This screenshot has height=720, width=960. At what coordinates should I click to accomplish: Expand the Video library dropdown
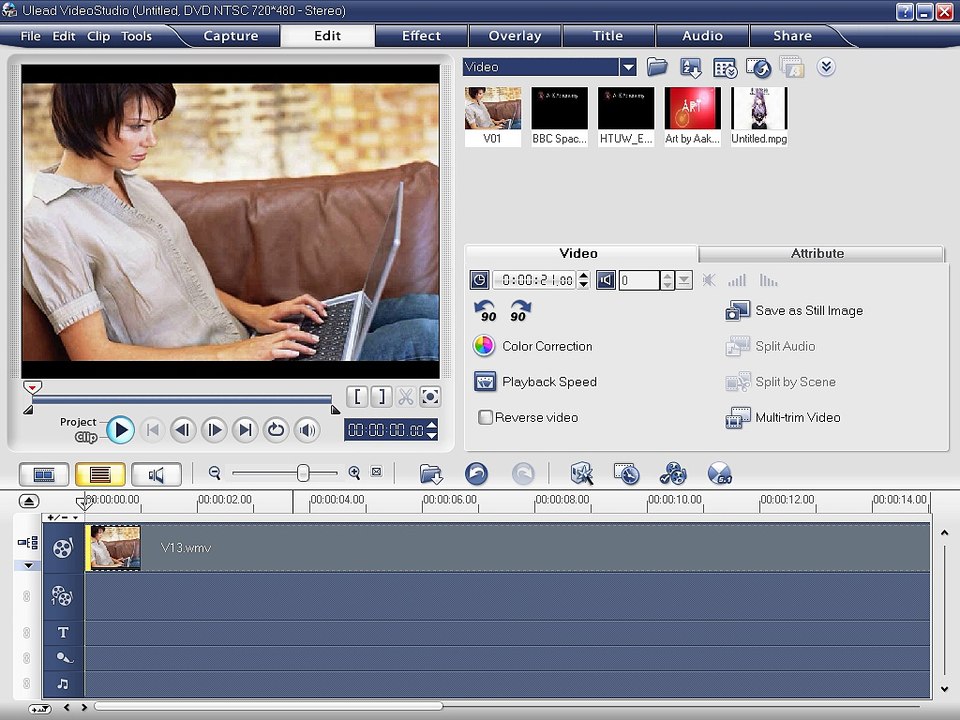tap(628, 67)
